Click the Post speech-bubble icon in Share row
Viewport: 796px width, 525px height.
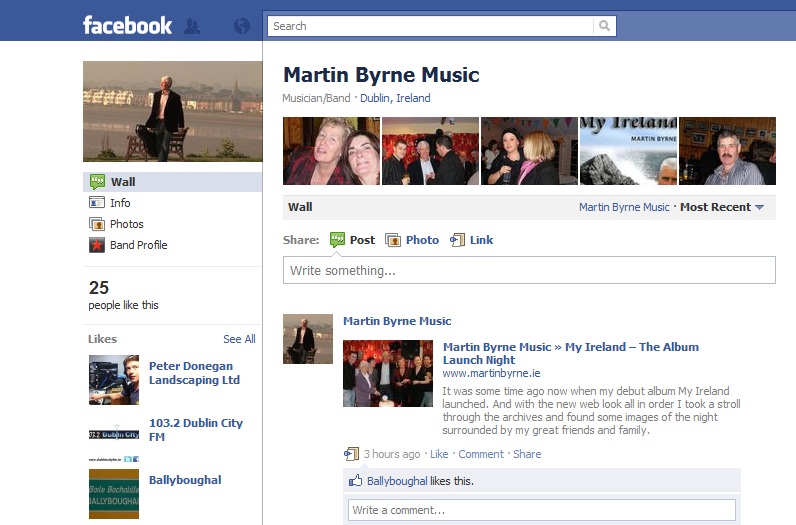click(x=337, y=240)
